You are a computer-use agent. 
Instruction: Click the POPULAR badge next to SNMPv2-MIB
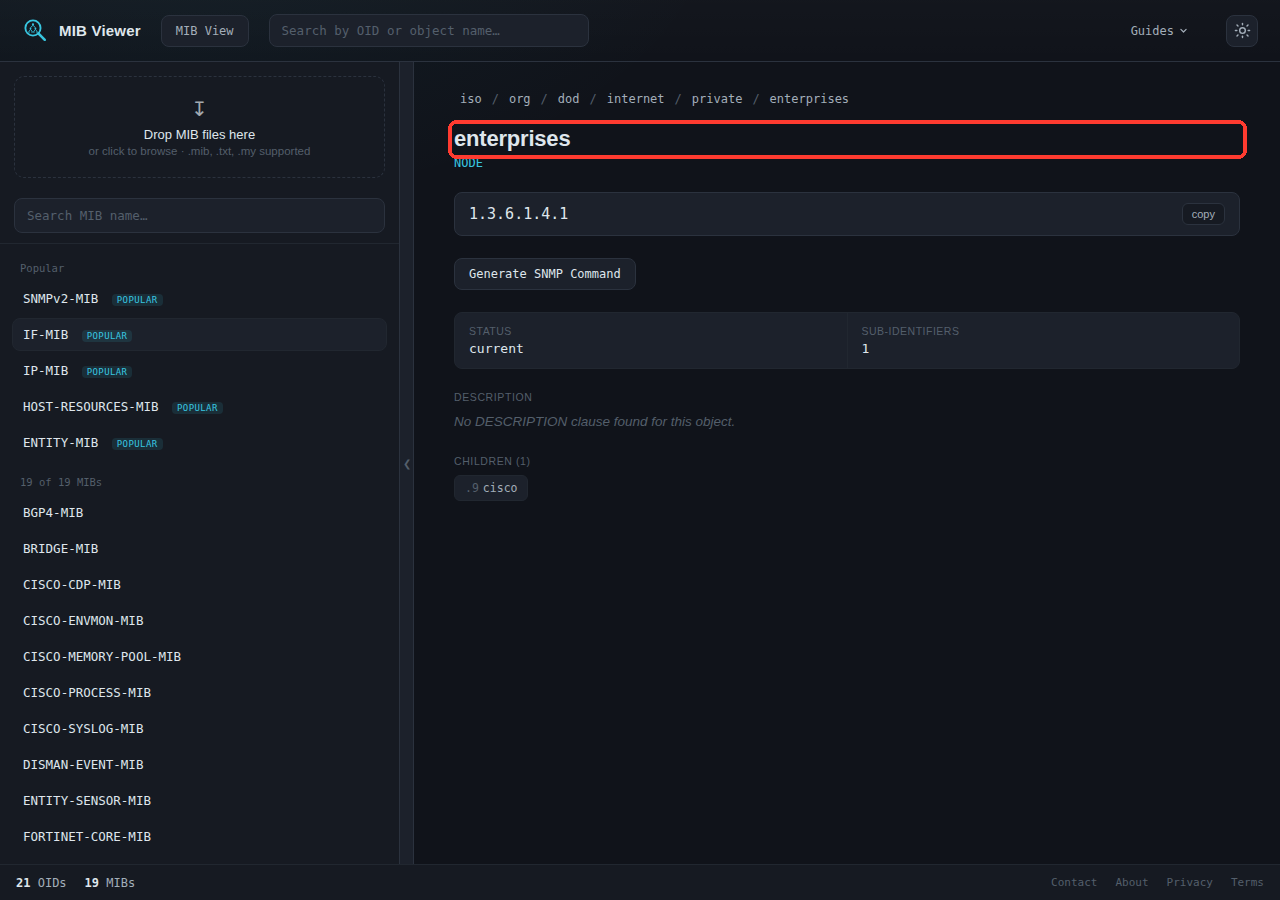coord(137,300)
